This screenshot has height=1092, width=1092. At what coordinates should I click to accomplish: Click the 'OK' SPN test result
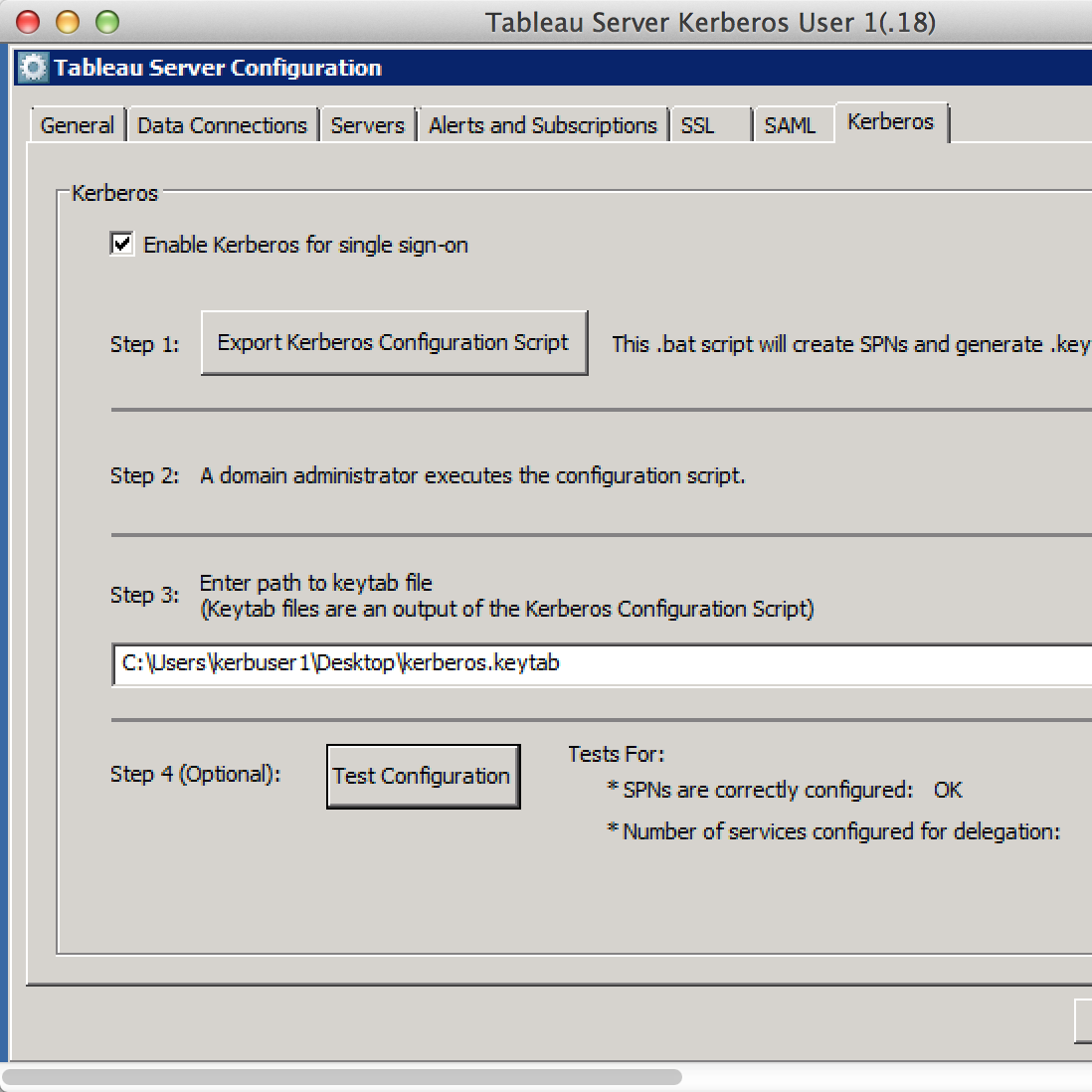tap(948, 790)
